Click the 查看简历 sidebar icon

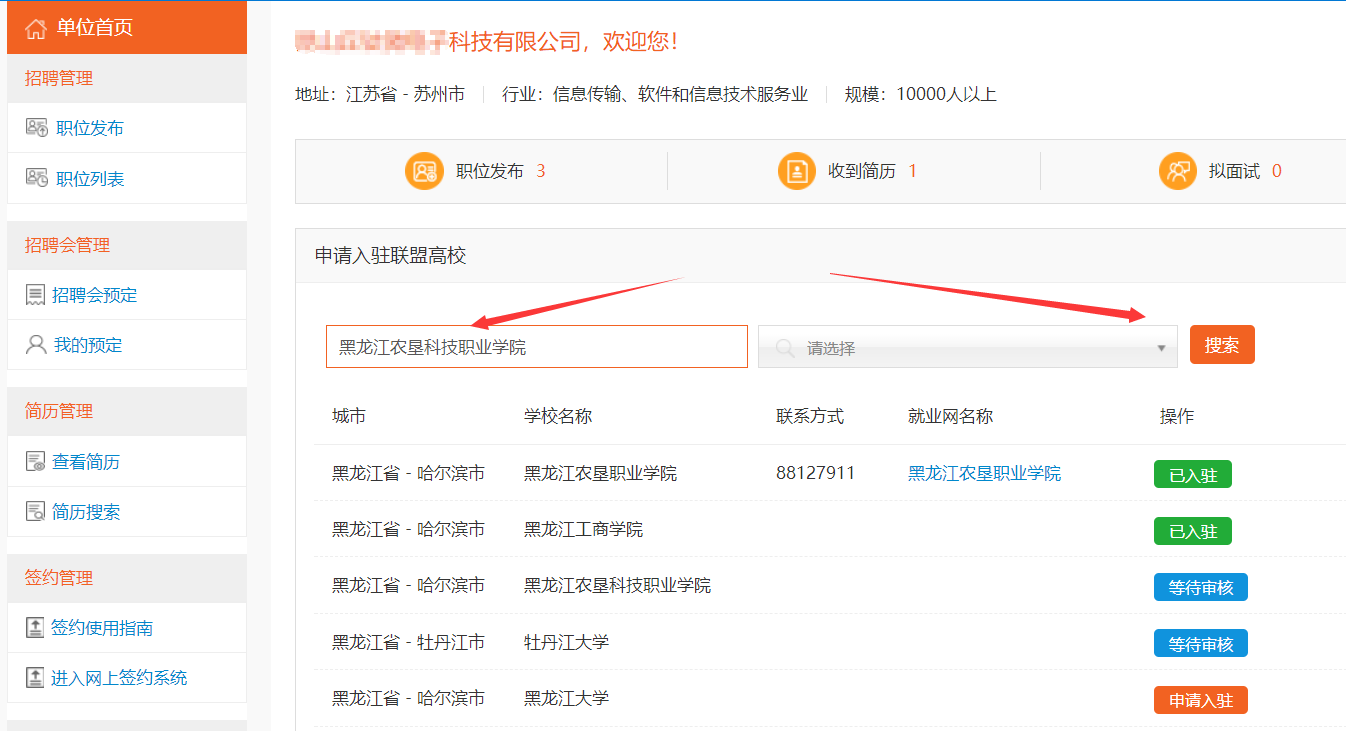[x=35, y=462]
